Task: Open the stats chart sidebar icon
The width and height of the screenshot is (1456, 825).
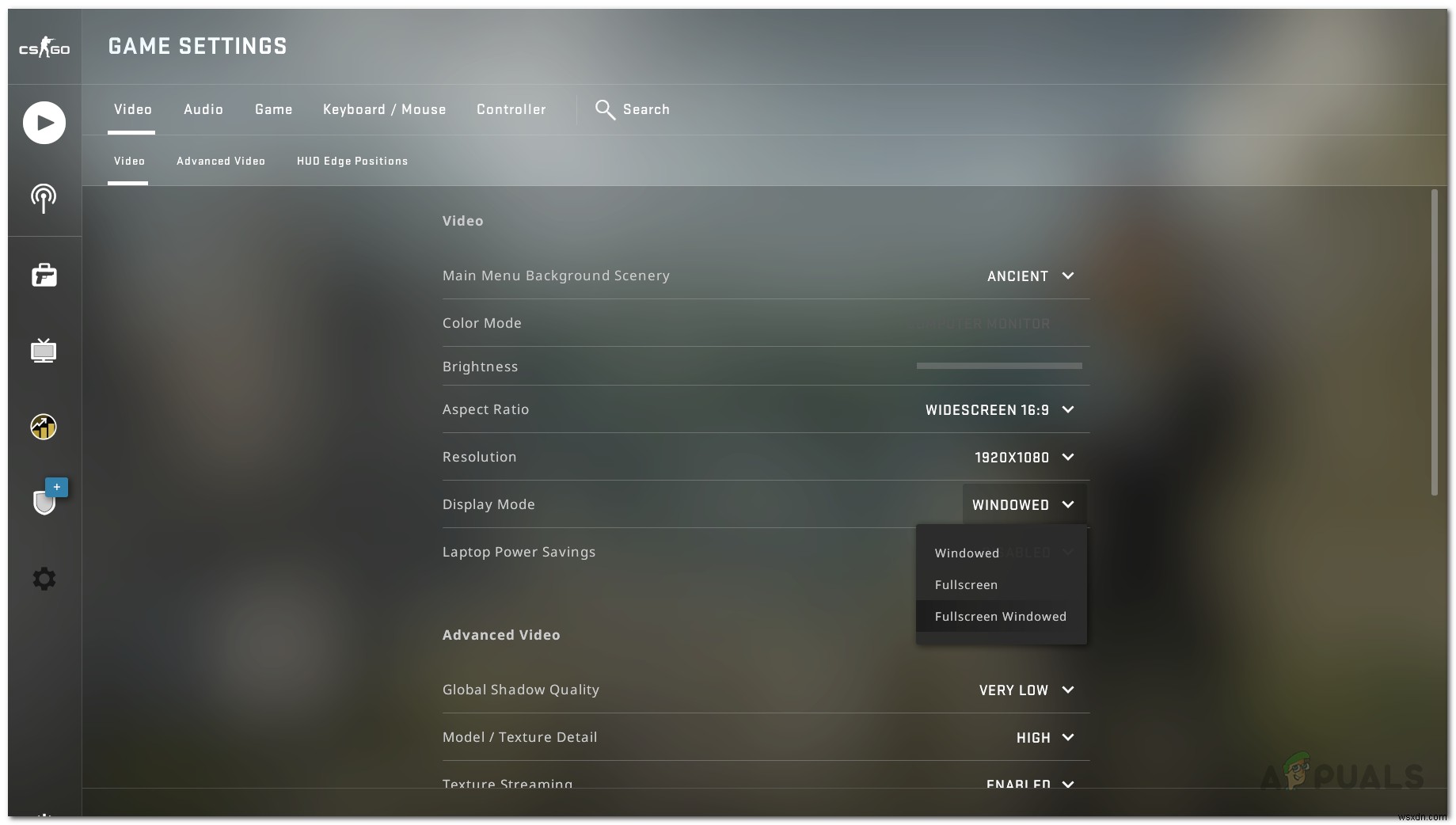Action: [x=44, y=427]
